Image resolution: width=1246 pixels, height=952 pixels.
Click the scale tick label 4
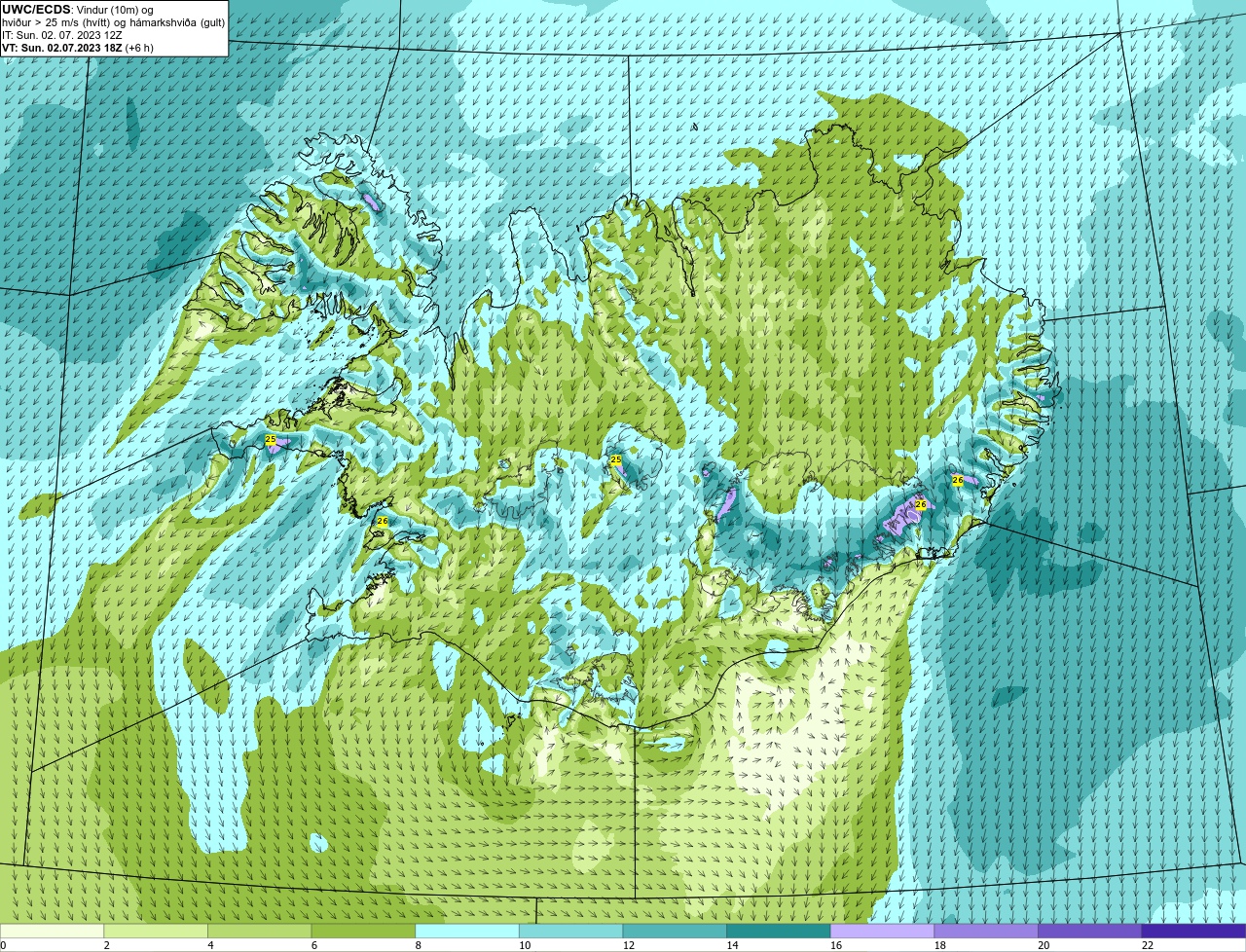tap(211, 945)
